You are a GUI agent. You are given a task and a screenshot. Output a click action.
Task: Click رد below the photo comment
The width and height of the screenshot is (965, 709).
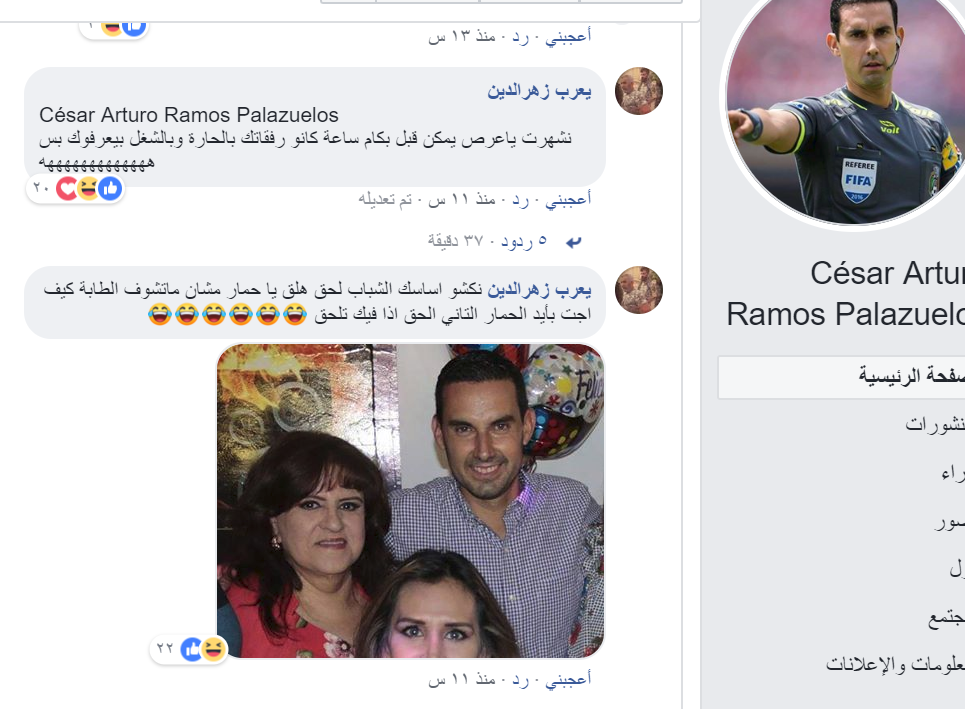point(521,679)
